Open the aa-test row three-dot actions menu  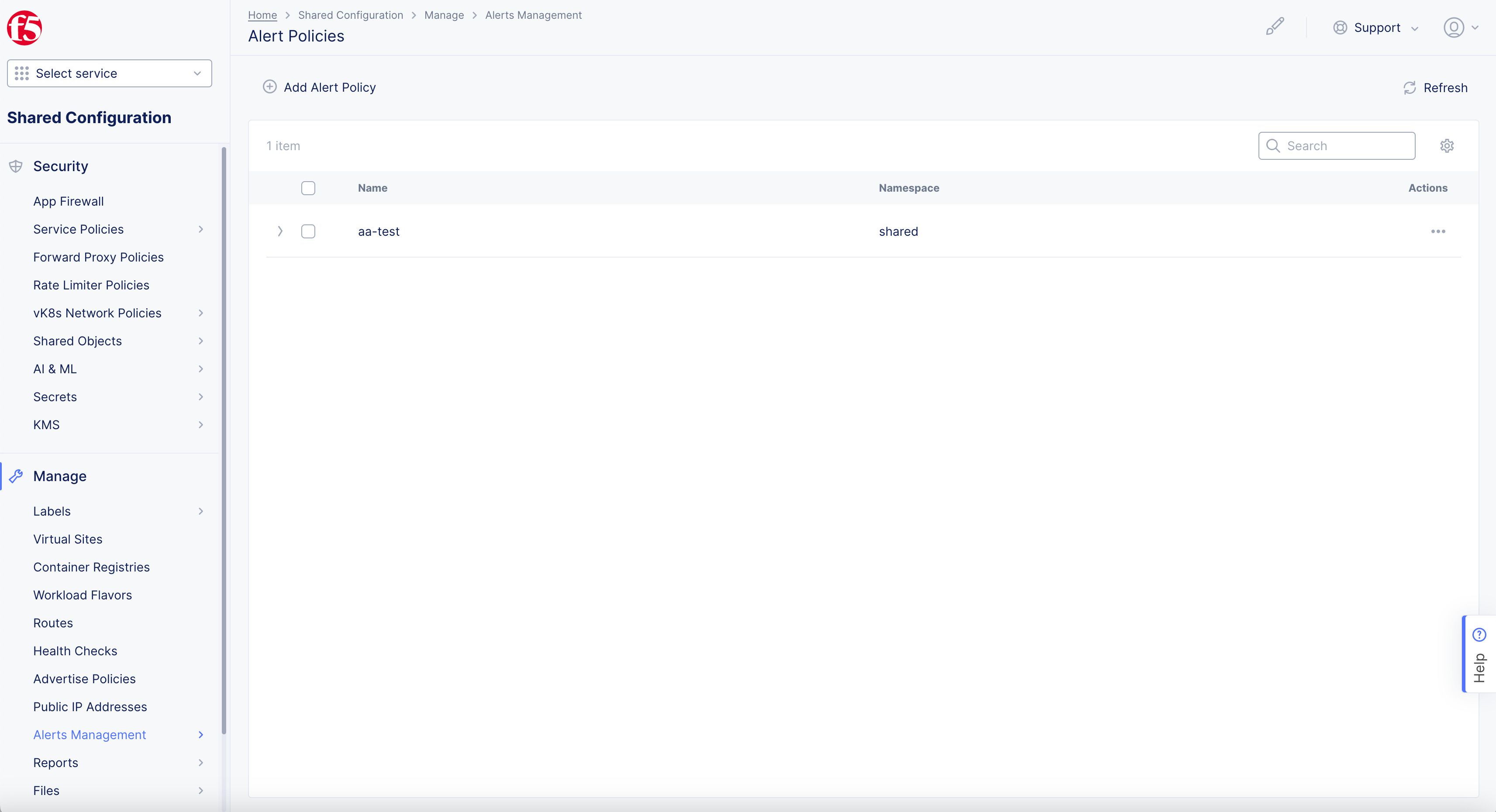pyautogui.click(x=1438, y=231)
